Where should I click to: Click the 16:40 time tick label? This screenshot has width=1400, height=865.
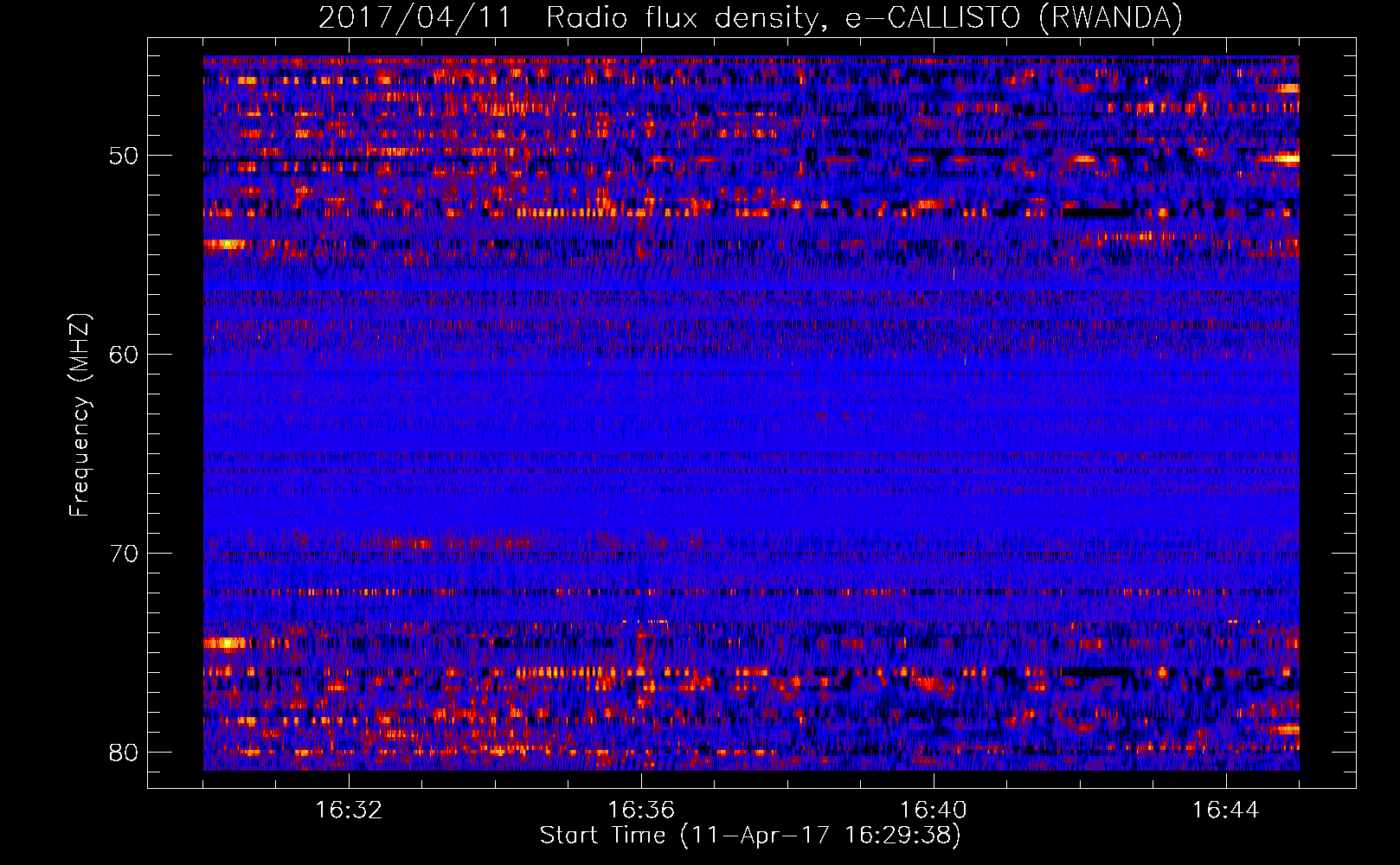coord(934,811)
